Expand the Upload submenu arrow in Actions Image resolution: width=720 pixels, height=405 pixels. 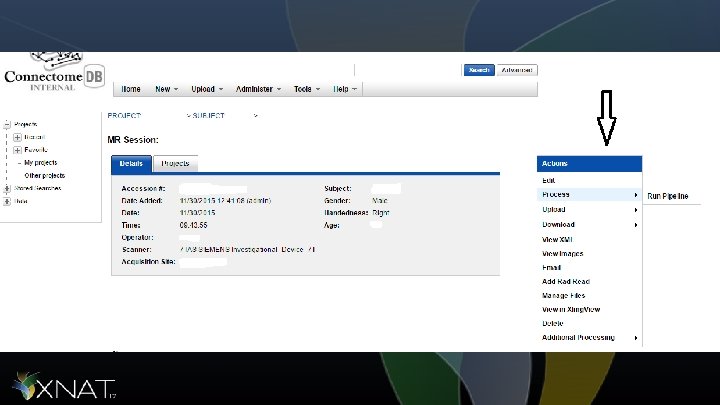(x=636, y=210)
